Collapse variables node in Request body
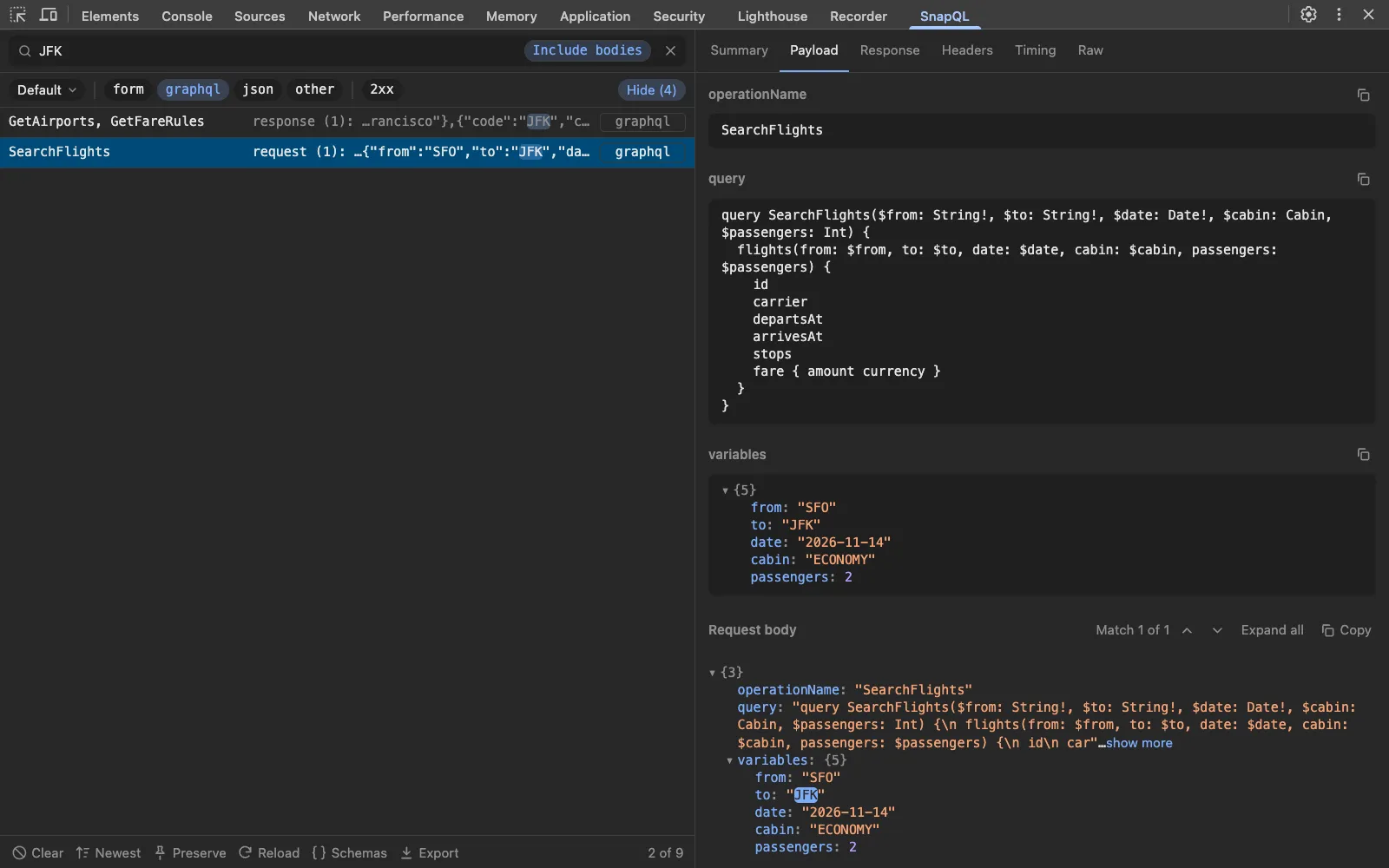 coord(729,760)
